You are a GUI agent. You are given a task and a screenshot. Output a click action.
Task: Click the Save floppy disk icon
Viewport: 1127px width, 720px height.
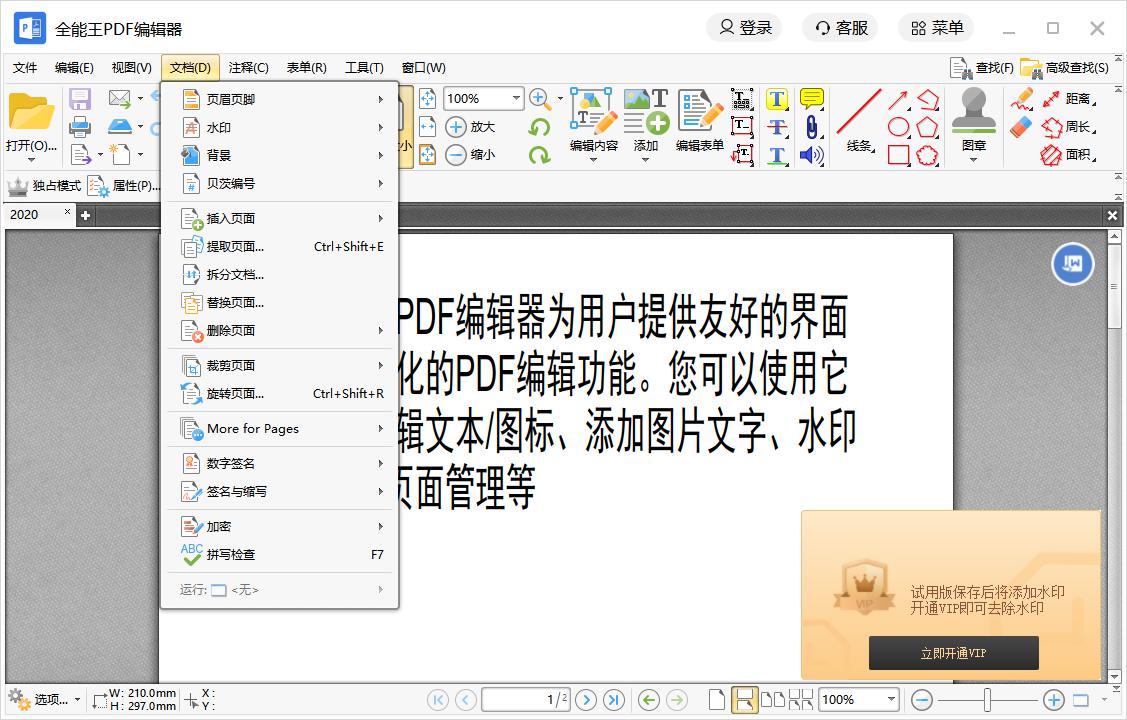click(x=80, y=99)
